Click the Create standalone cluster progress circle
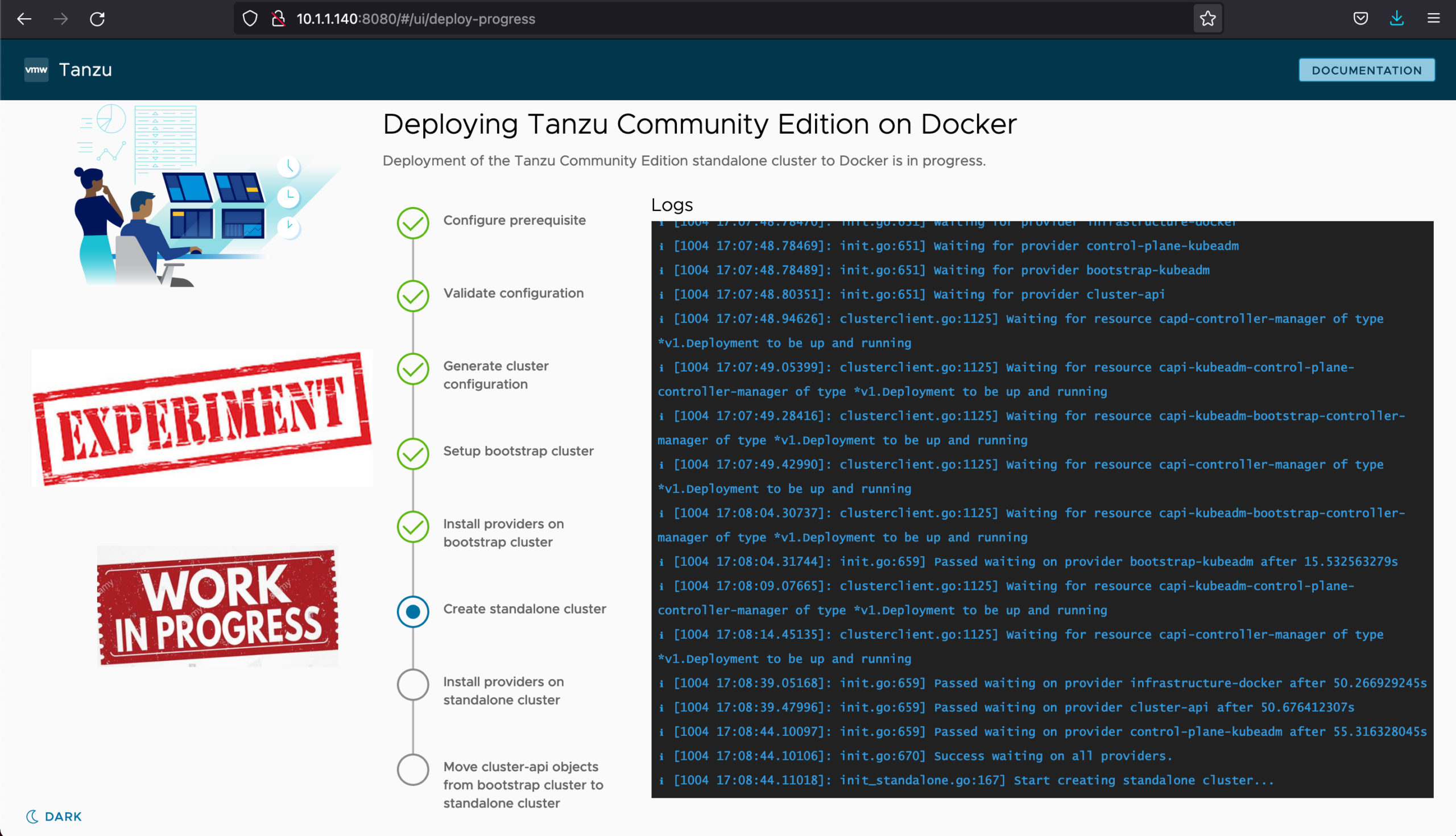The image size is (1456, 836). coord(413,612)
